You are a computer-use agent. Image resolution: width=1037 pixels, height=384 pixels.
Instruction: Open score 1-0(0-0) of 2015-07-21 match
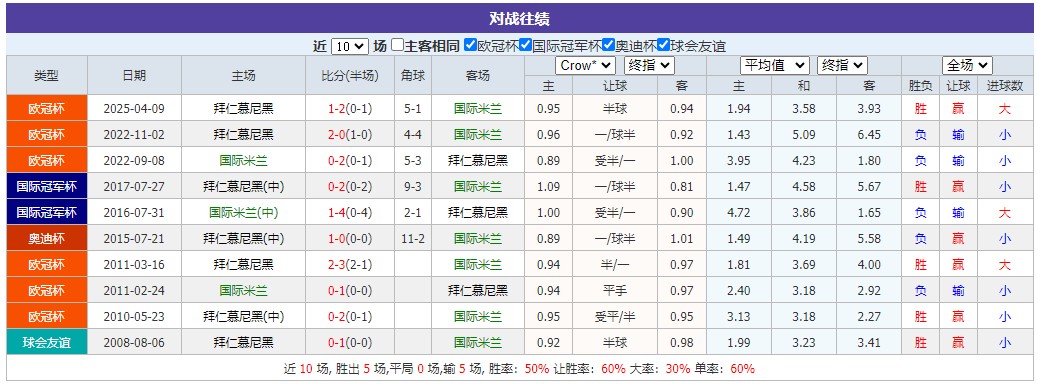coord(350,239)
